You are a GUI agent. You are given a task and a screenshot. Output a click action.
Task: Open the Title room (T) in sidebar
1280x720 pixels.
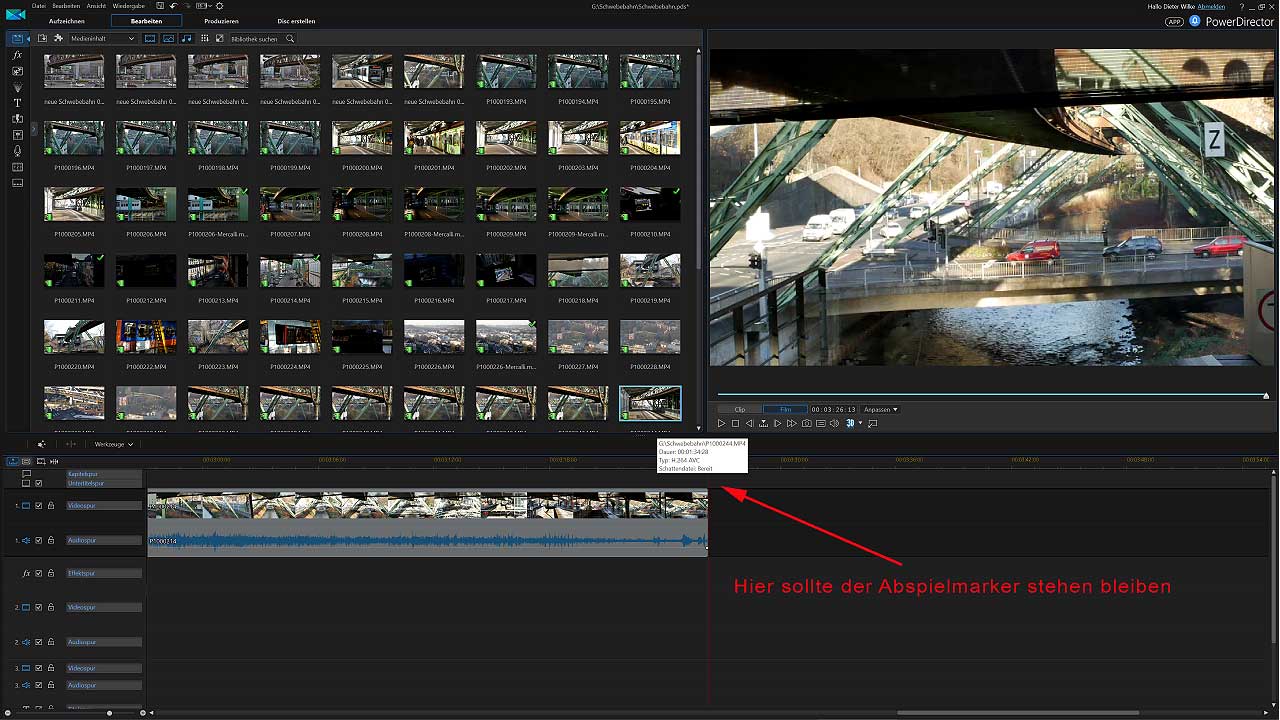tap(17, 103)
